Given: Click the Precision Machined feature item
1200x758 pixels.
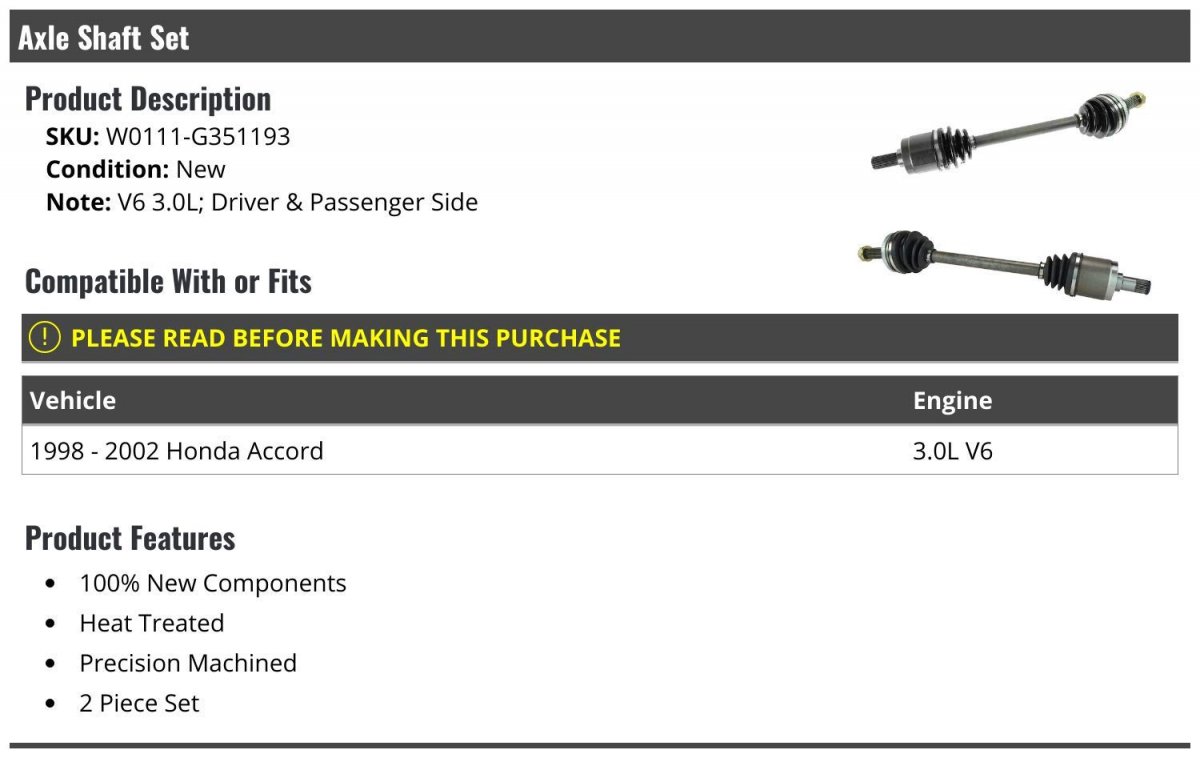Looking at the screenshot, I should point(188,663).
